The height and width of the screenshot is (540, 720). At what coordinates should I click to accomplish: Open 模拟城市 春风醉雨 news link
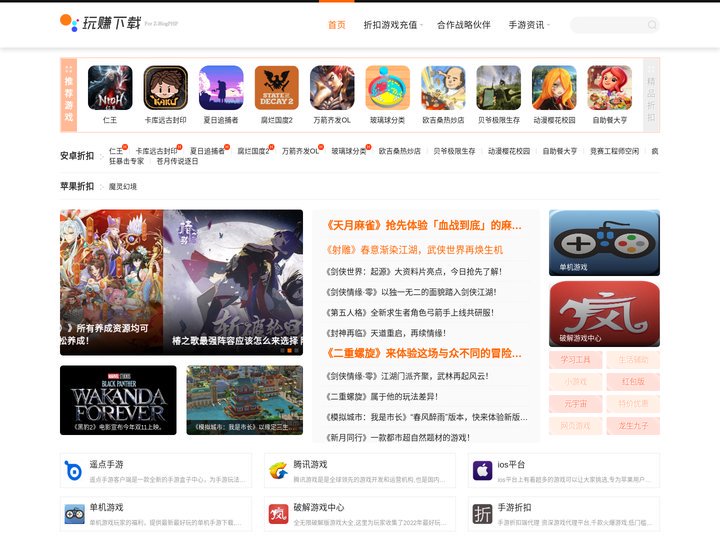click(427, 417)
